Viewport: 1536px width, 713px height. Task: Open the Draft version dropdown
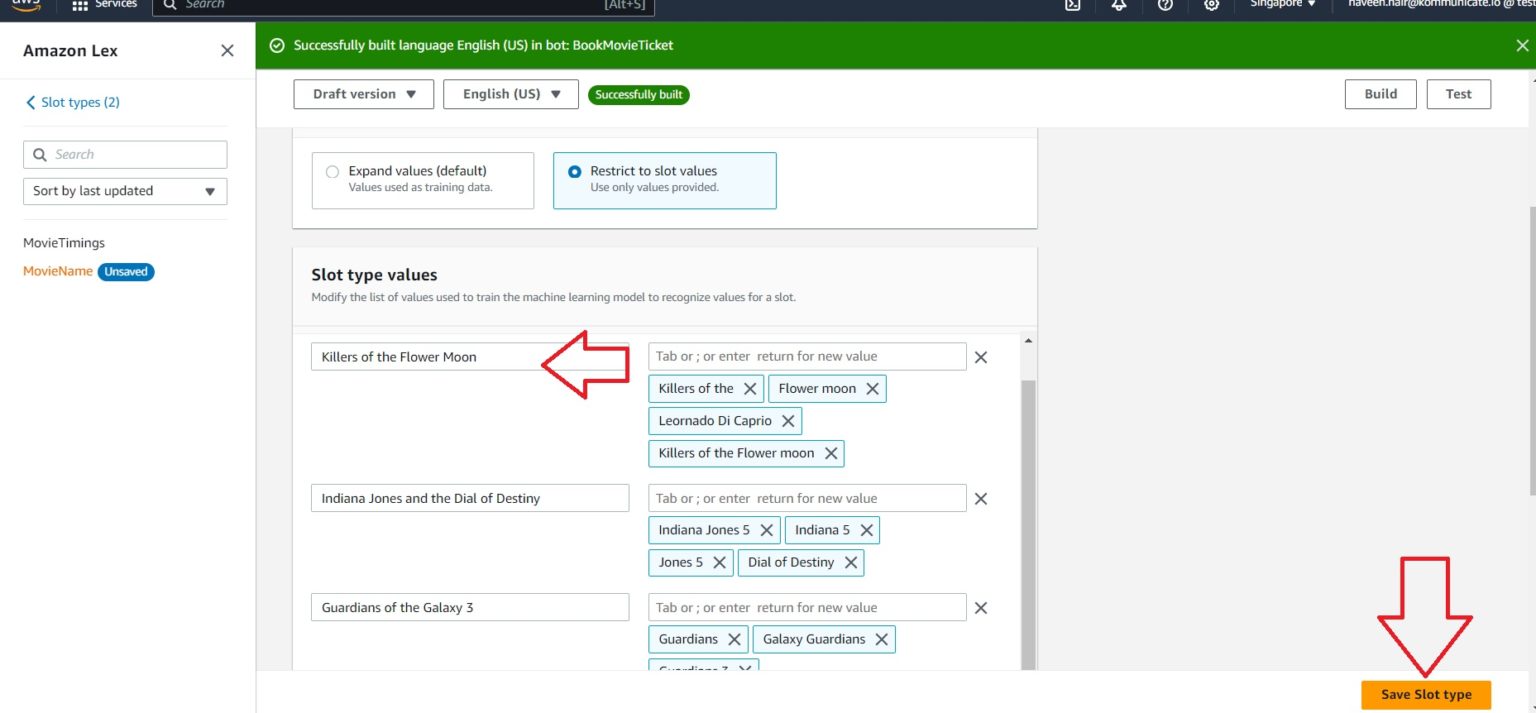[363, 94]
